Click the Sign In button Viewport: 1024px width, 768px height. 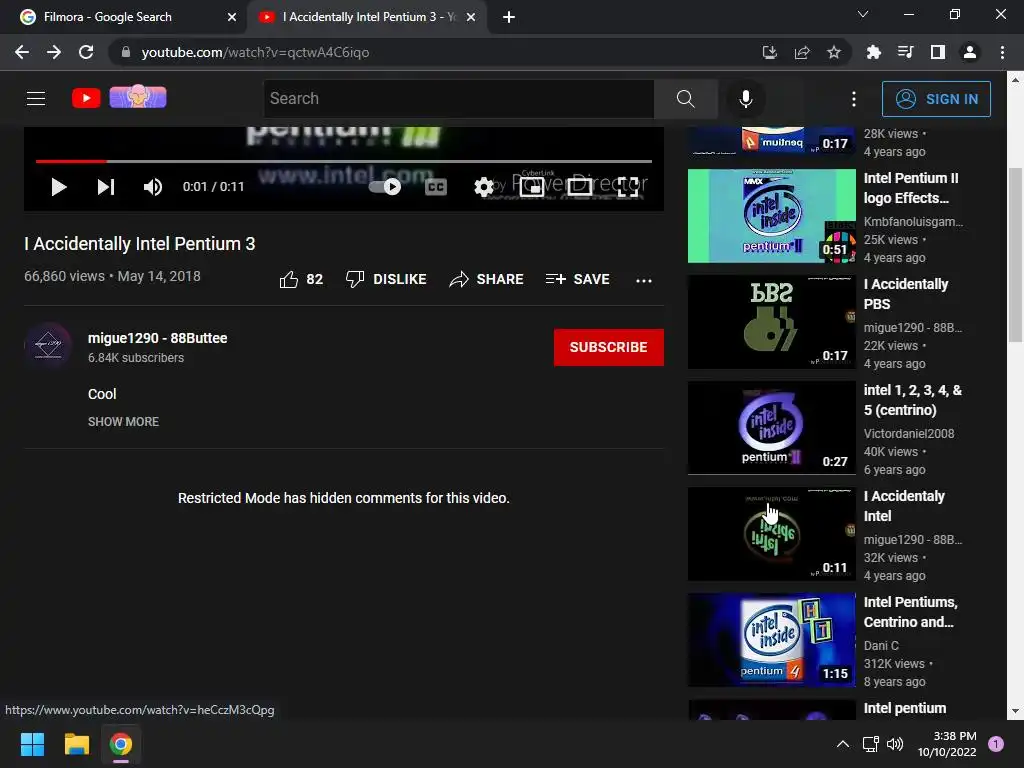pos(936,99)
